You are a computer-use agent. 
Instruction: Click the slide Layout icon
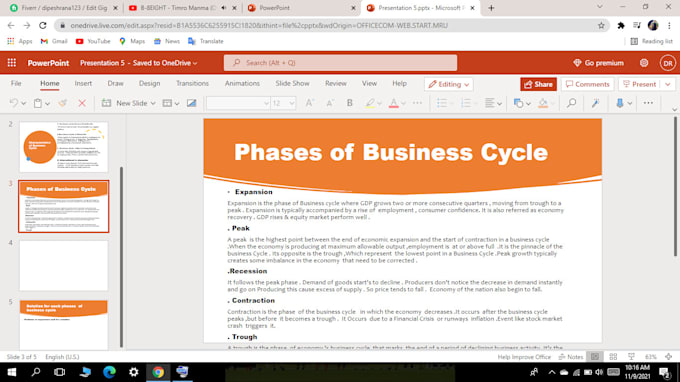pos(167,103)
